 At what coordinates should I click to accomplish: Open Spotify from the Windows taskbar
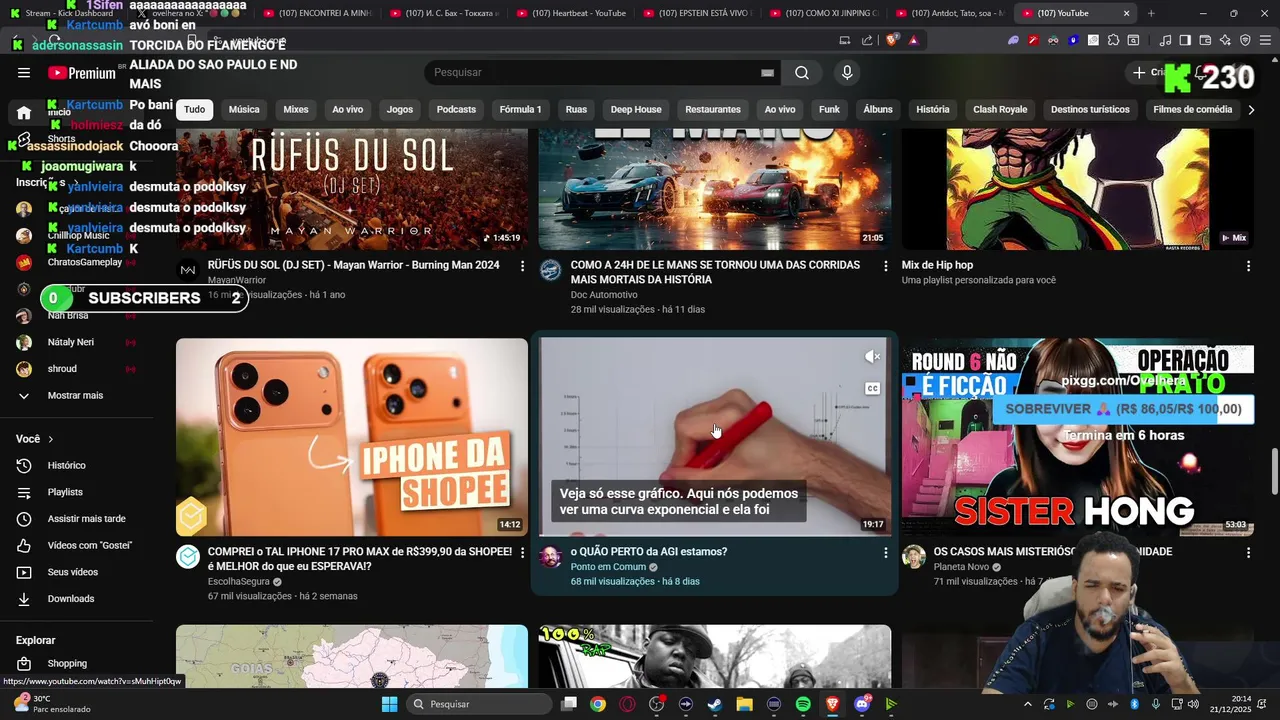point(803,704)
